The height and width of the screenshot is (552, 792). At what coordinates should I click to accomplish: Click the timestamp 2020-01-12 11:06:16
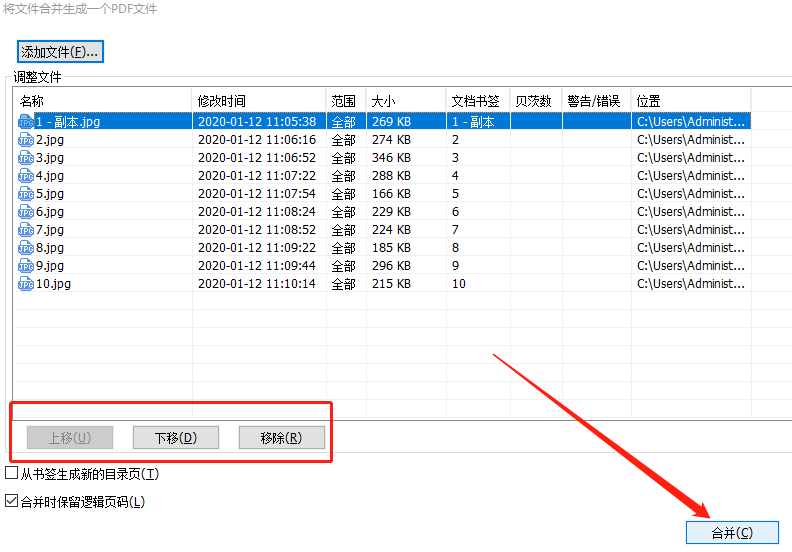[x=257, y=140]
